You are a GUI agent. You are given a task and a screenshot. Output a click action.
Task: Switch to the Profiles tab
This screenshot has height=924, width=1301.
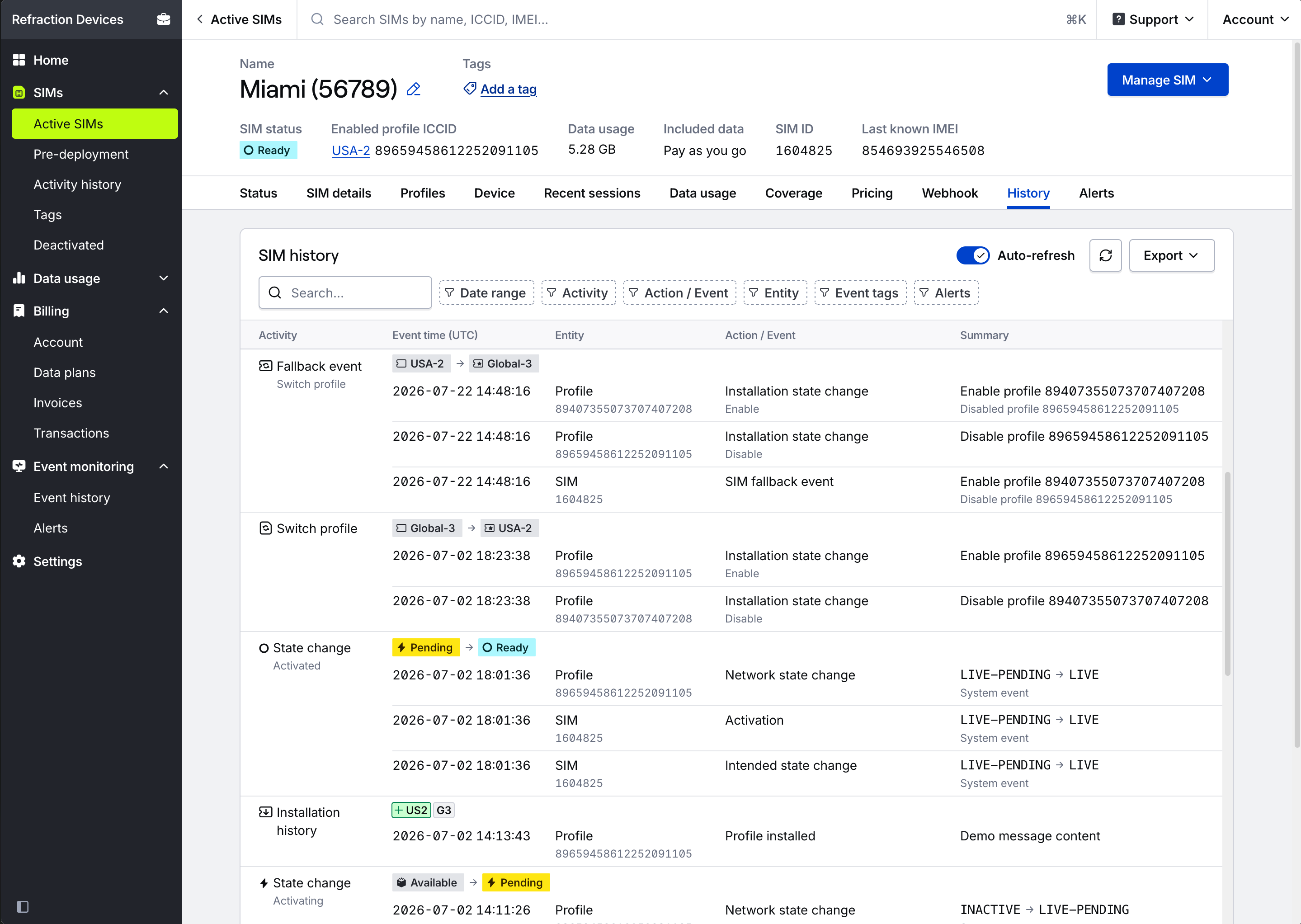tap(422, 193)
